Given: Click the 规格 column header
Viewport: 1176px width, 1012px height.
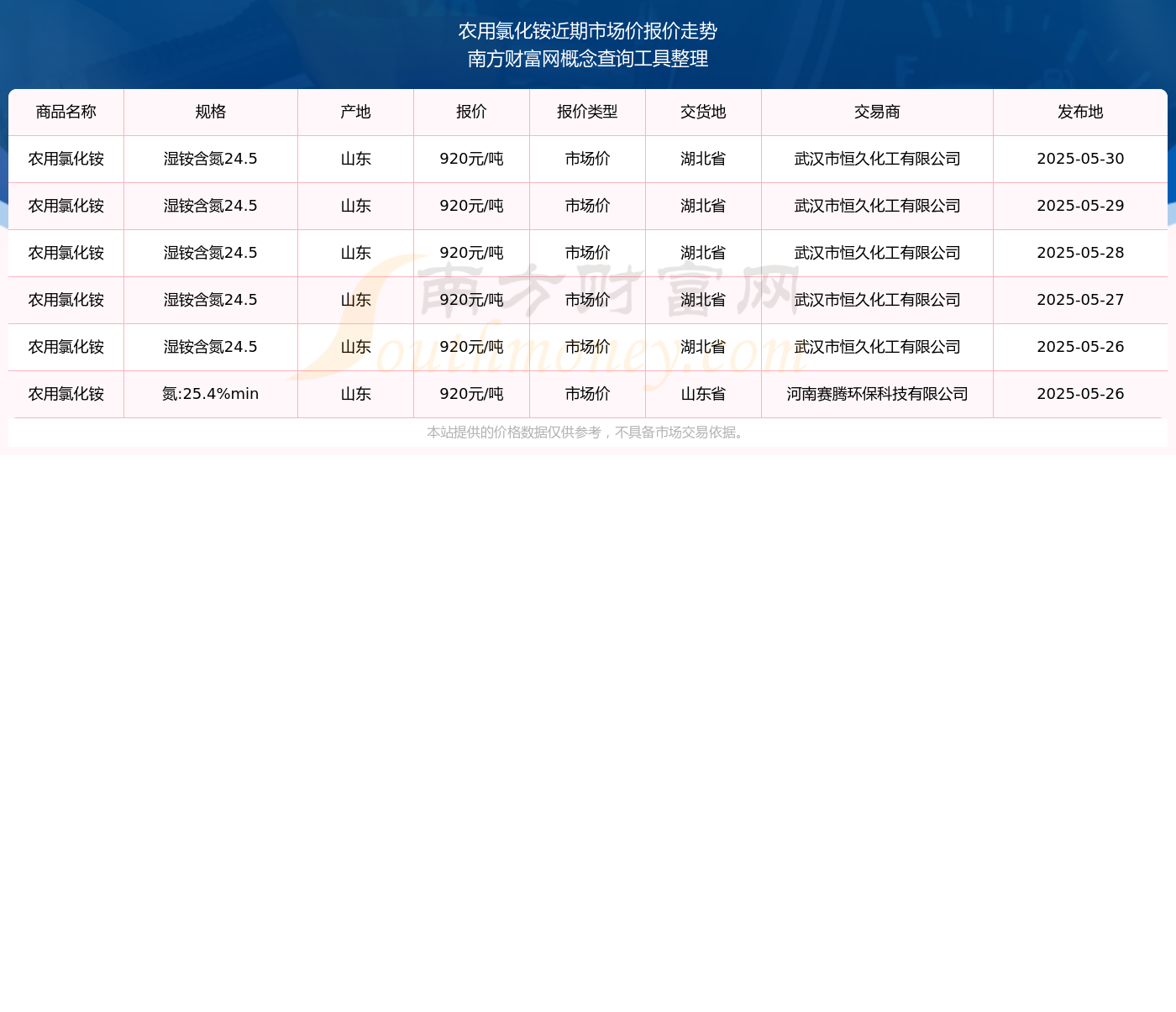Looking at the screenshot, I should [x=211, y=112].
